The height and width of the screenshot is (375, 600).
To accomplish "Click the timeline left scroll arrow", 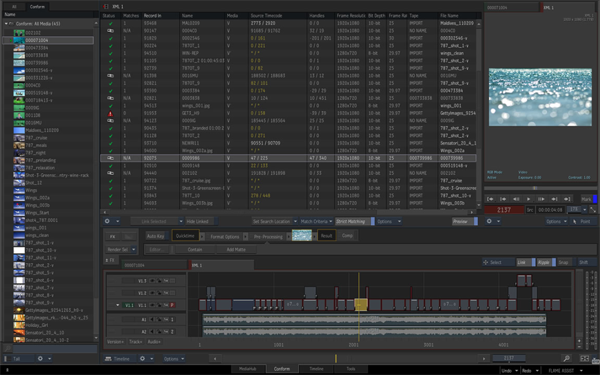I will coord(215,359).
